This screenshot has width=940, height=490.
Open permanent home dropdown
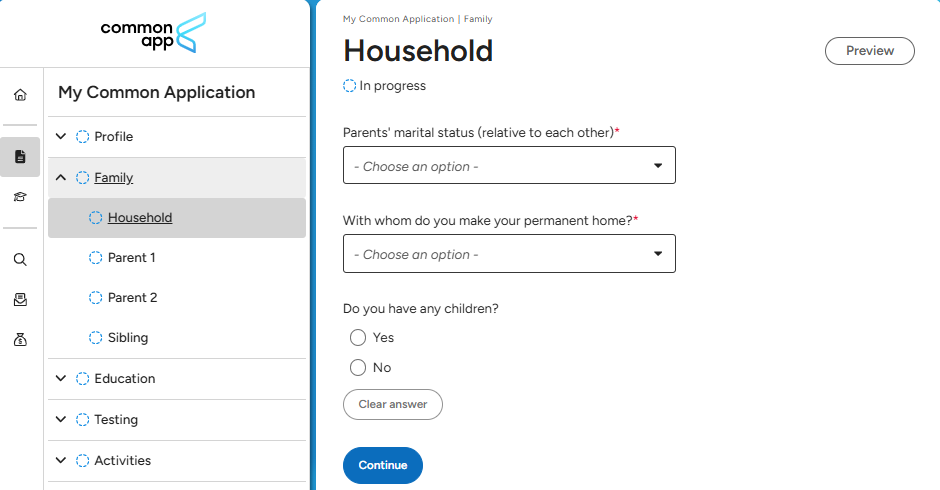tap(509, 254)
